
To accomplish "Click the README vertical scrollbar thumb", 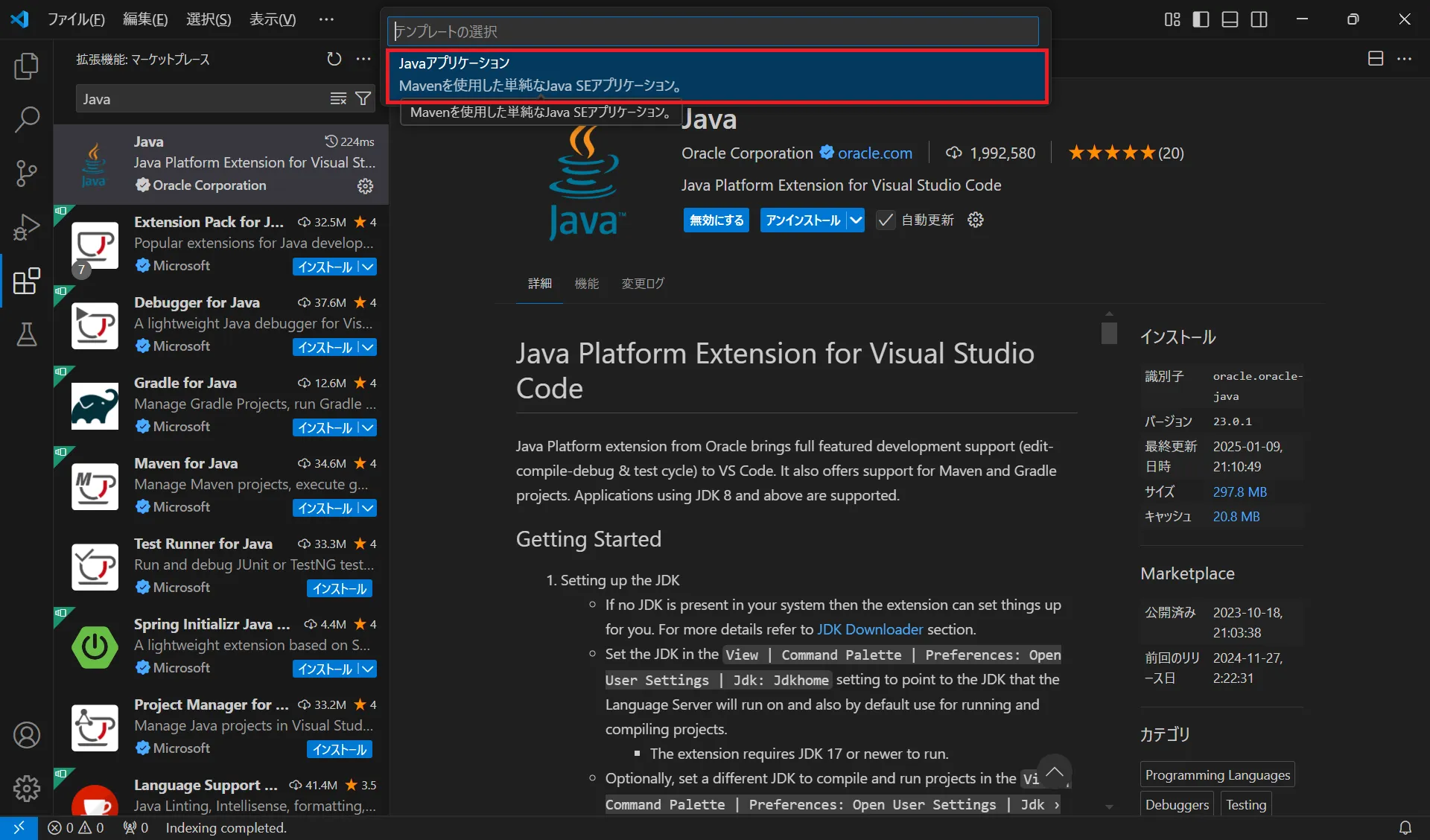I will tap(1109, 332).
